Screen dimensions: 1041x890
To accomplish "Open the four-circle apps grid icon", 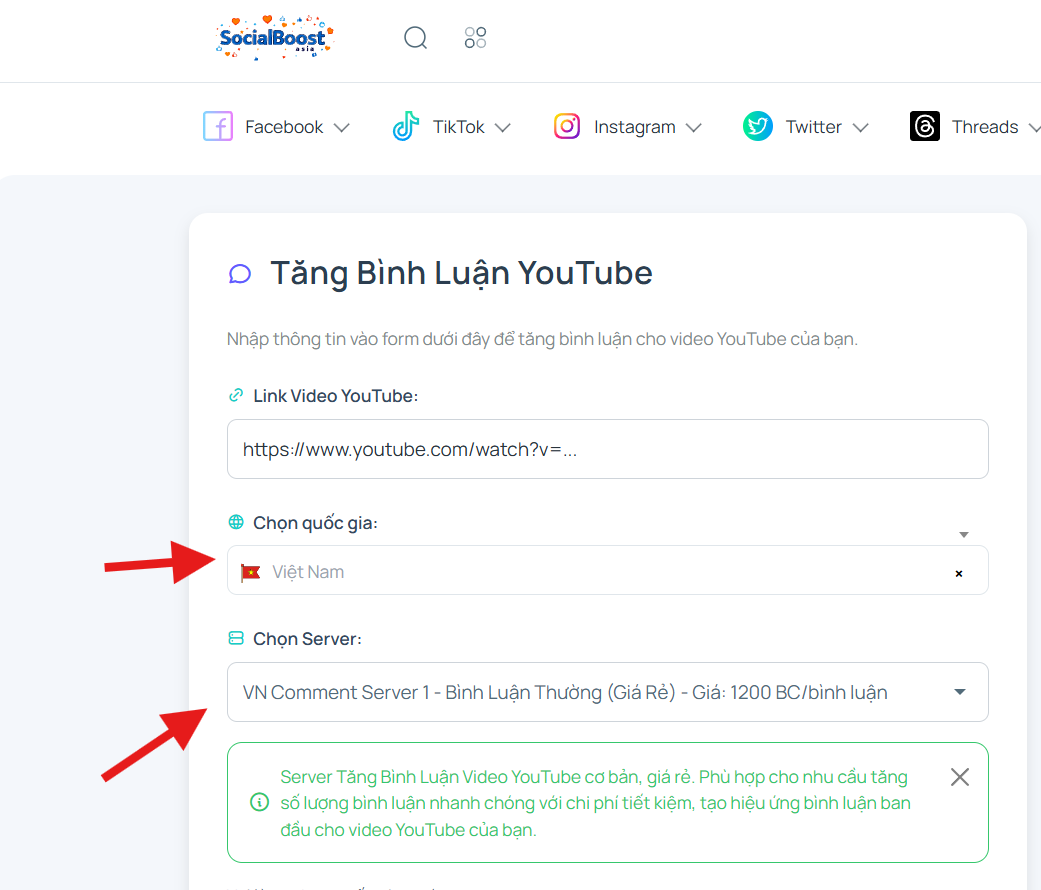I will pos(475,38).
